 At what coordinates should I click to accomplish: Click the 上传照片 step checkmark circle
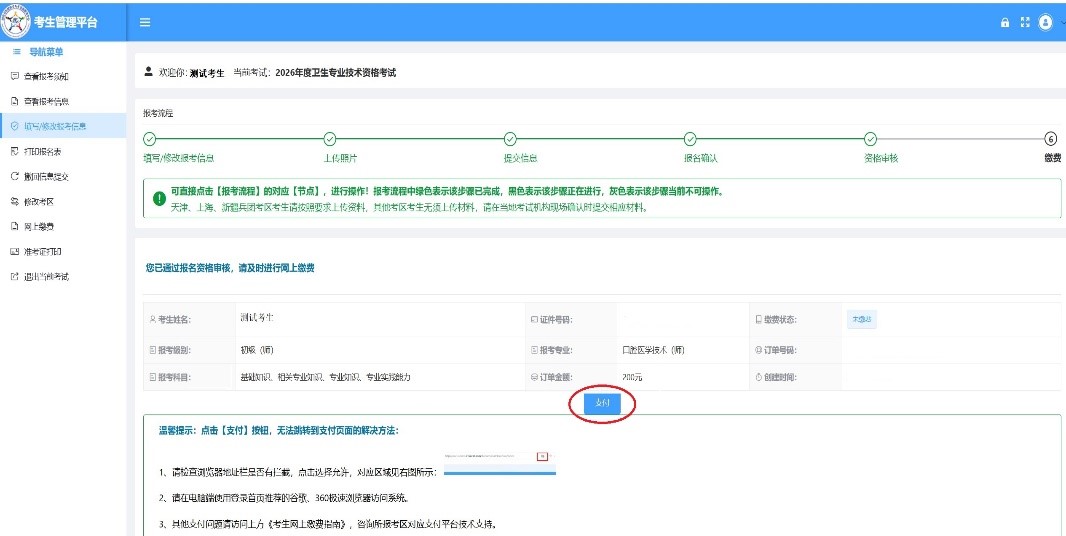[x=330, y=139]
